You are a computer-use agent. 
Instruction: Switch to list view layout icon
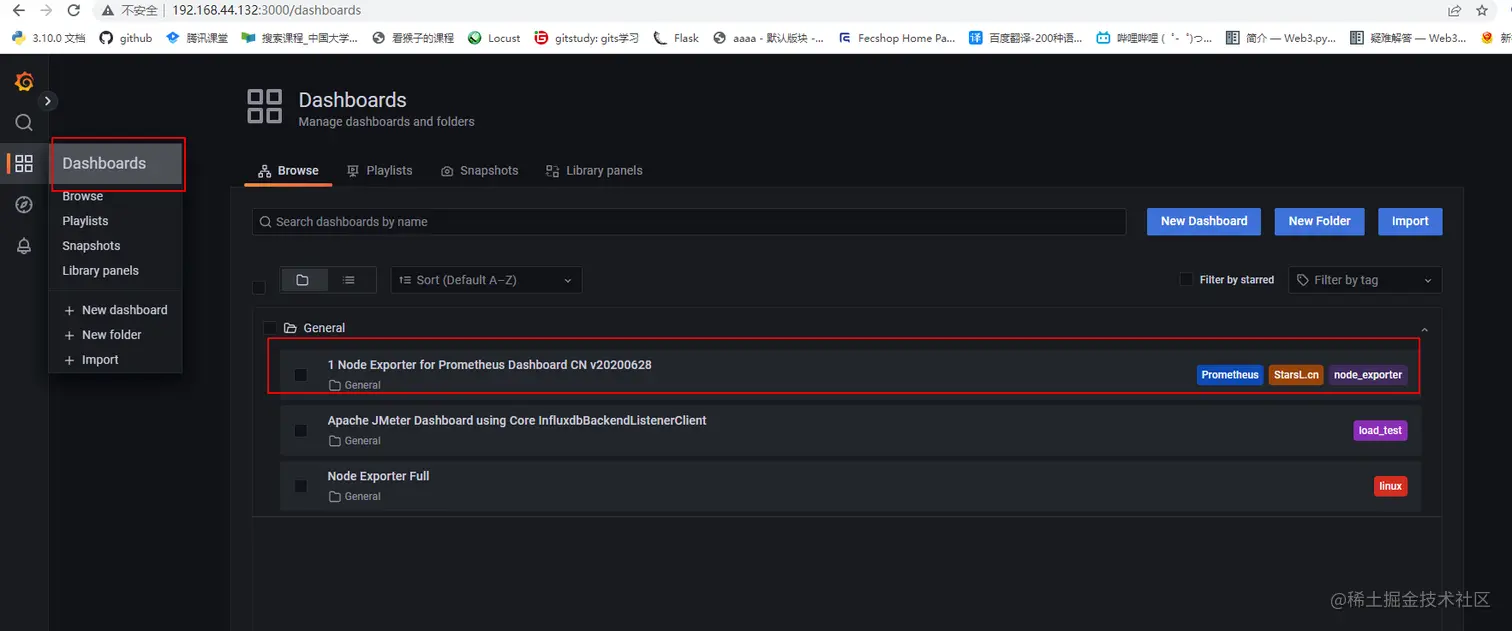tap(349, 280)
